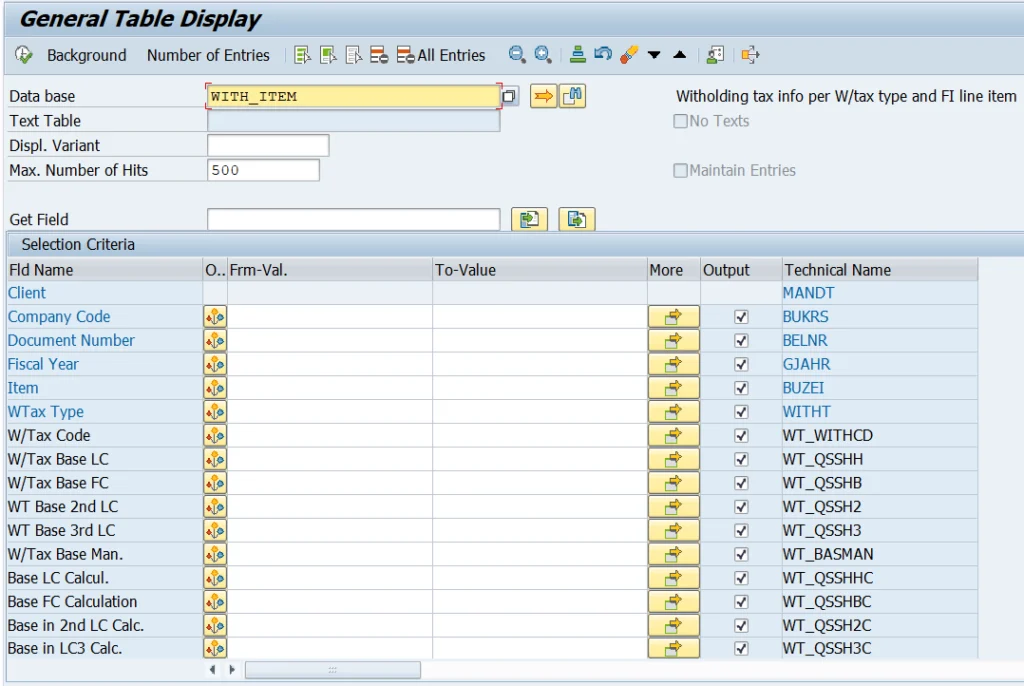
Task: Uncheck Output for Company Code row
Action: [741, 317]
